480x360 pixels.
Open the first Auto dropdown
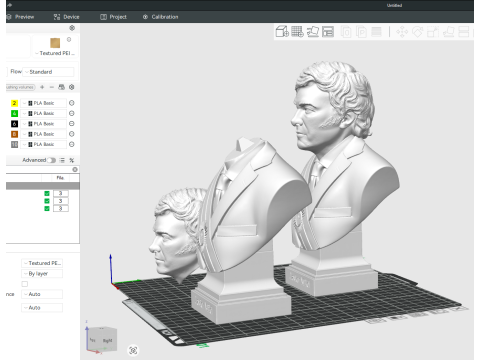[x=42, y=294]
